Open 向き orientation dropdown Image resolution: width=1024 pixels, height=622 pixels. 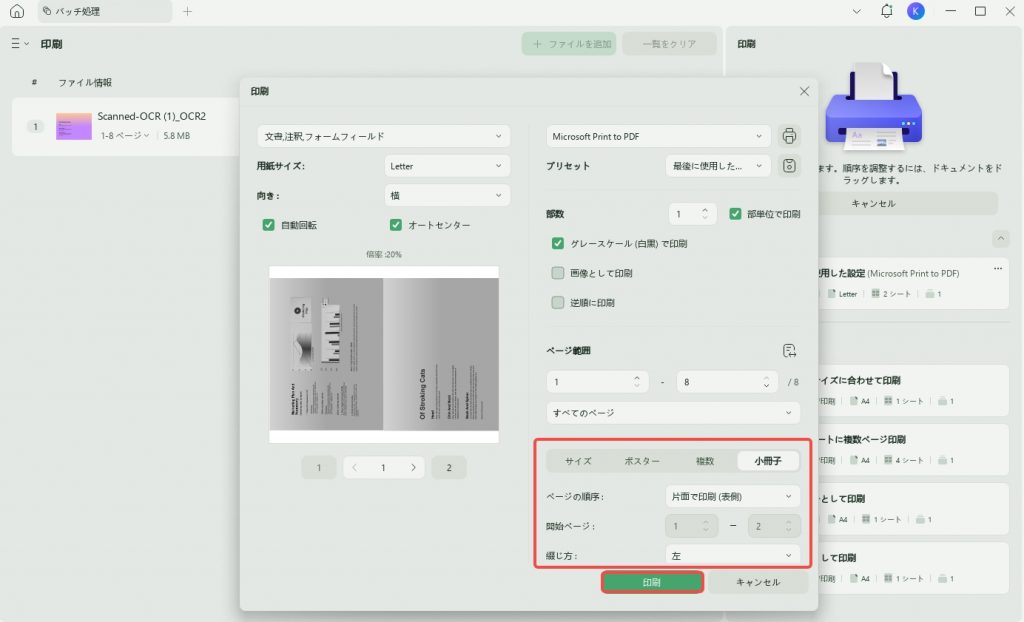447,195
